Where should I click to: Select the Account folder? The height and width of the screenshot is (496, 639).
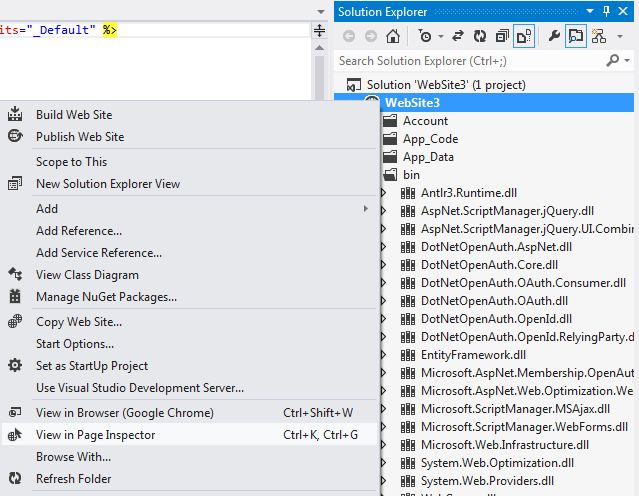tap(425, 121)
